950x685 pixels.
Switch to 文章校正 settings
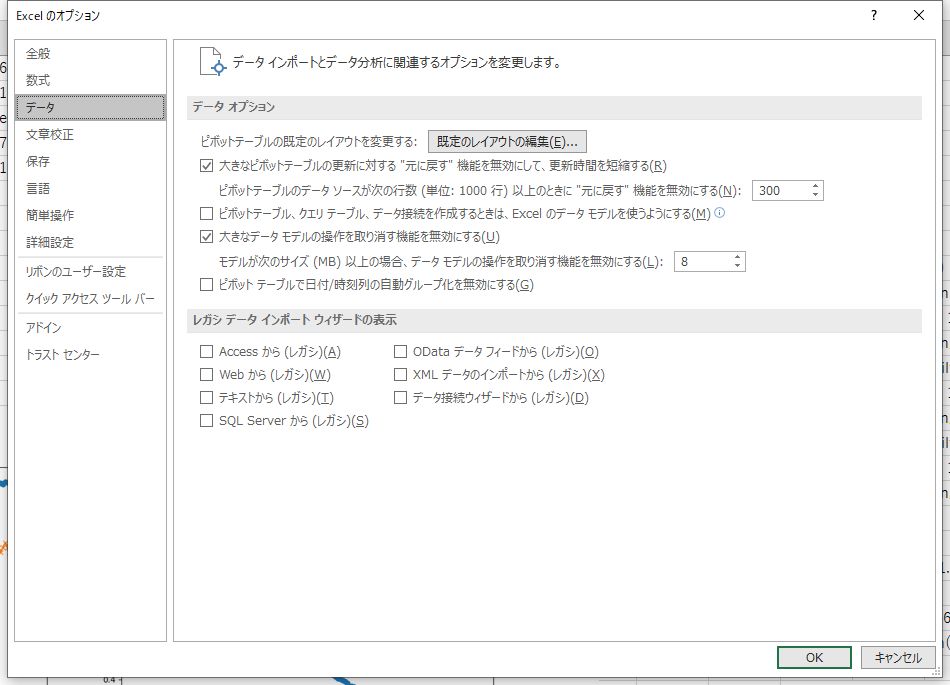pyautogui.click(x=90, y=134)
